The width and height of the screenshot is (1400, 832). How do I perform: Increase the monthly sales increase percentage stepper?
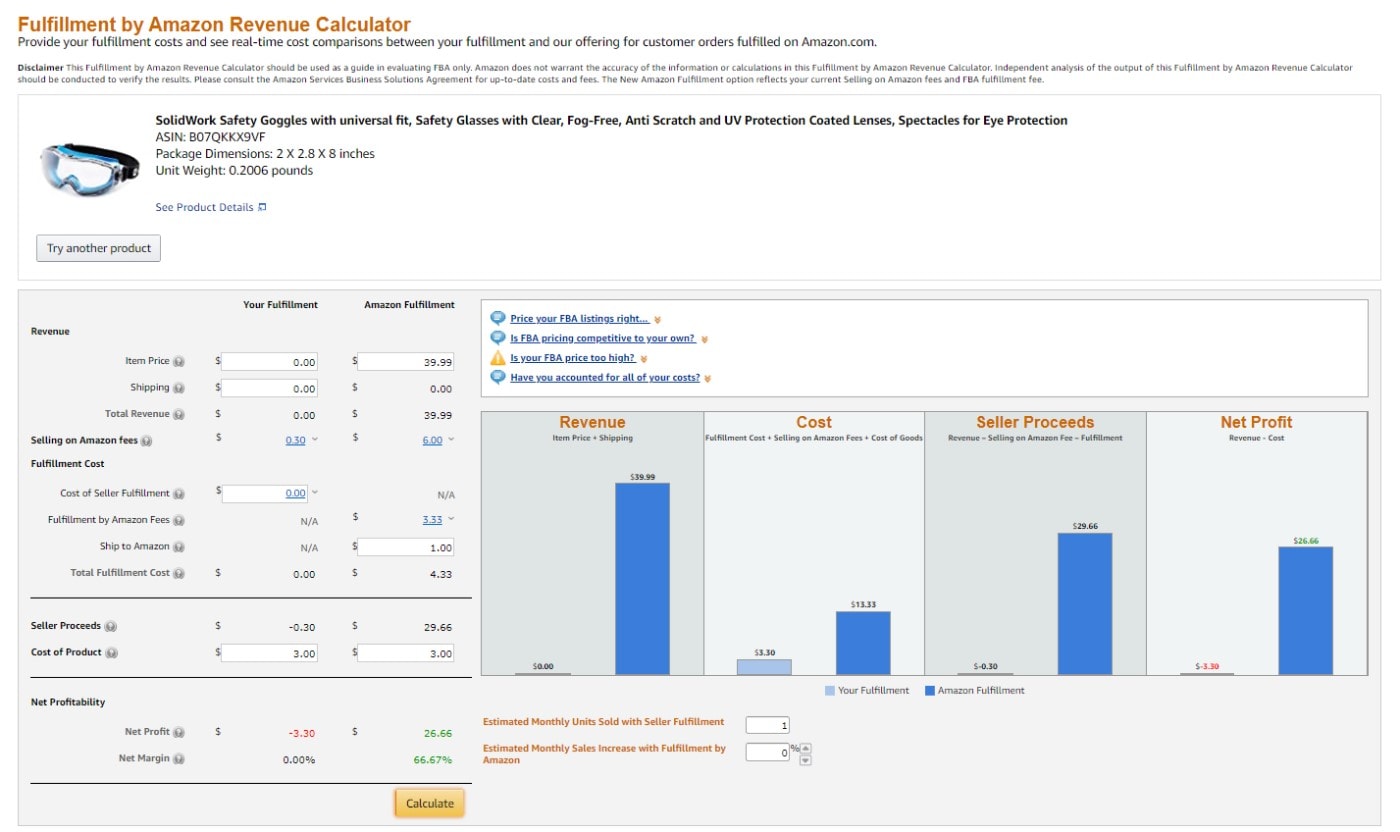[806, 748]
